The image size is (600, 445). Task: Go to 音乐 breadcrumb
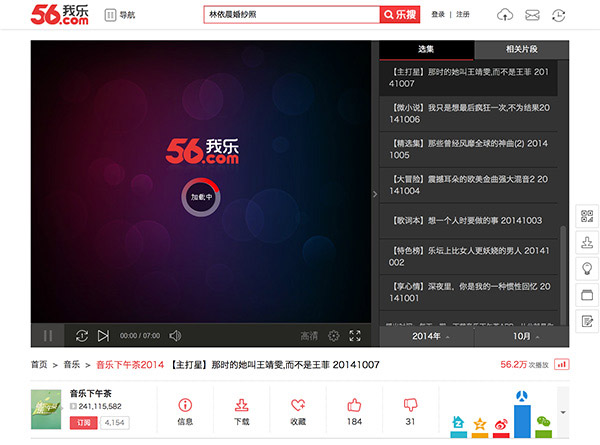click(72, 365)
